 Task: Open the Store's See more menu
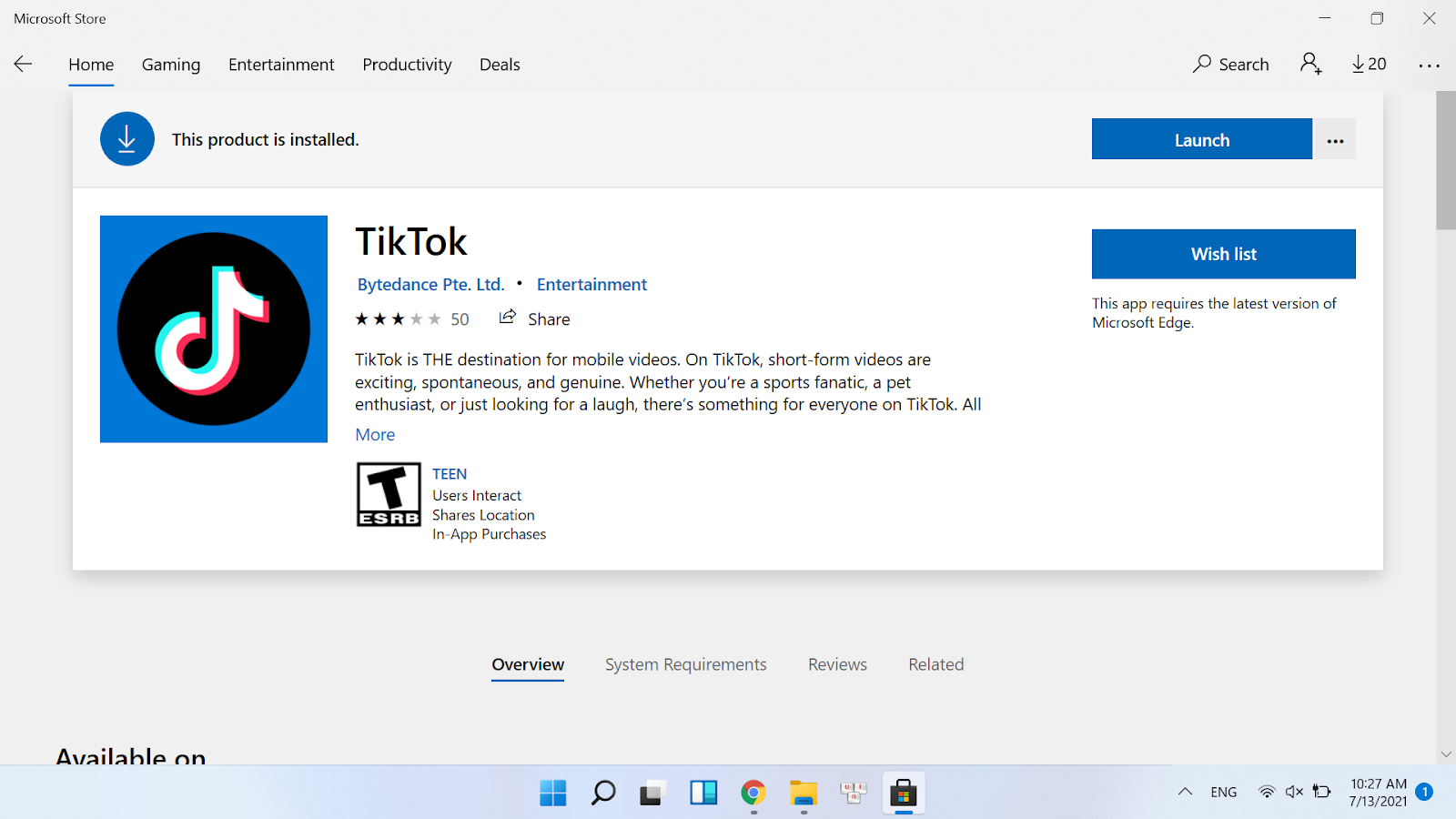point(1429,65)
